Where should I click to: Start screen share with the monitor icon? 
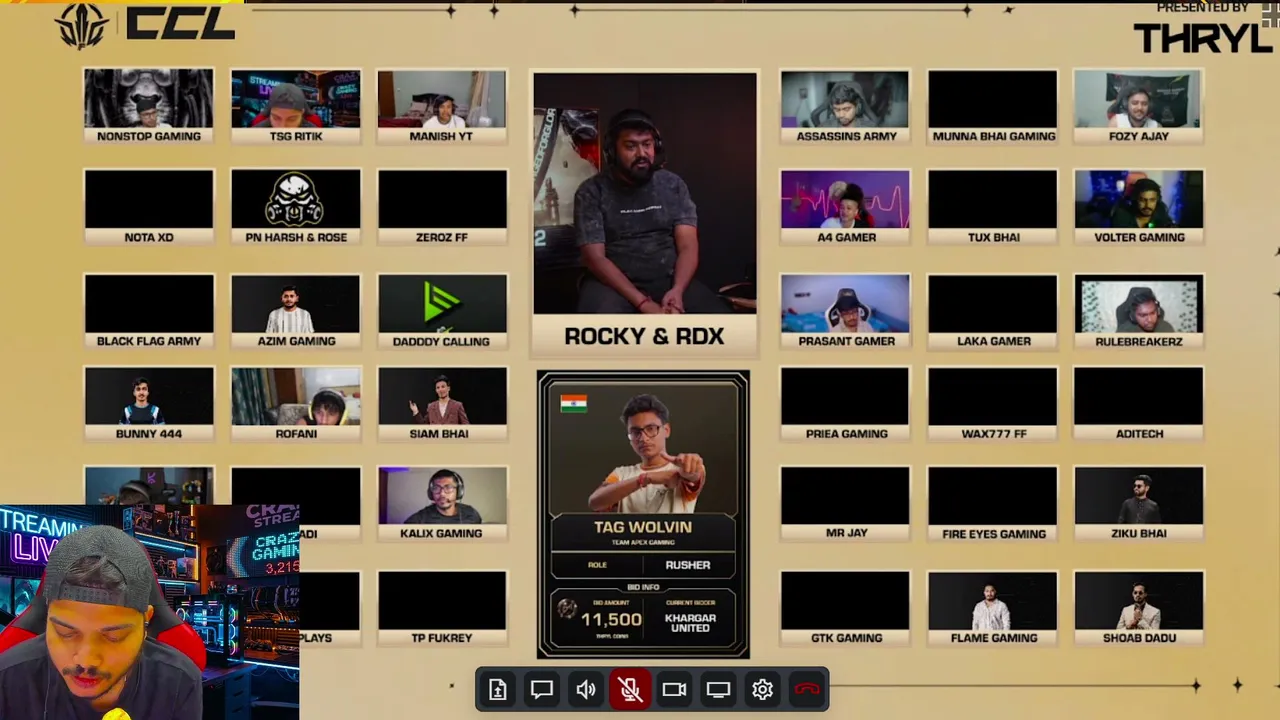pos(718,689)
